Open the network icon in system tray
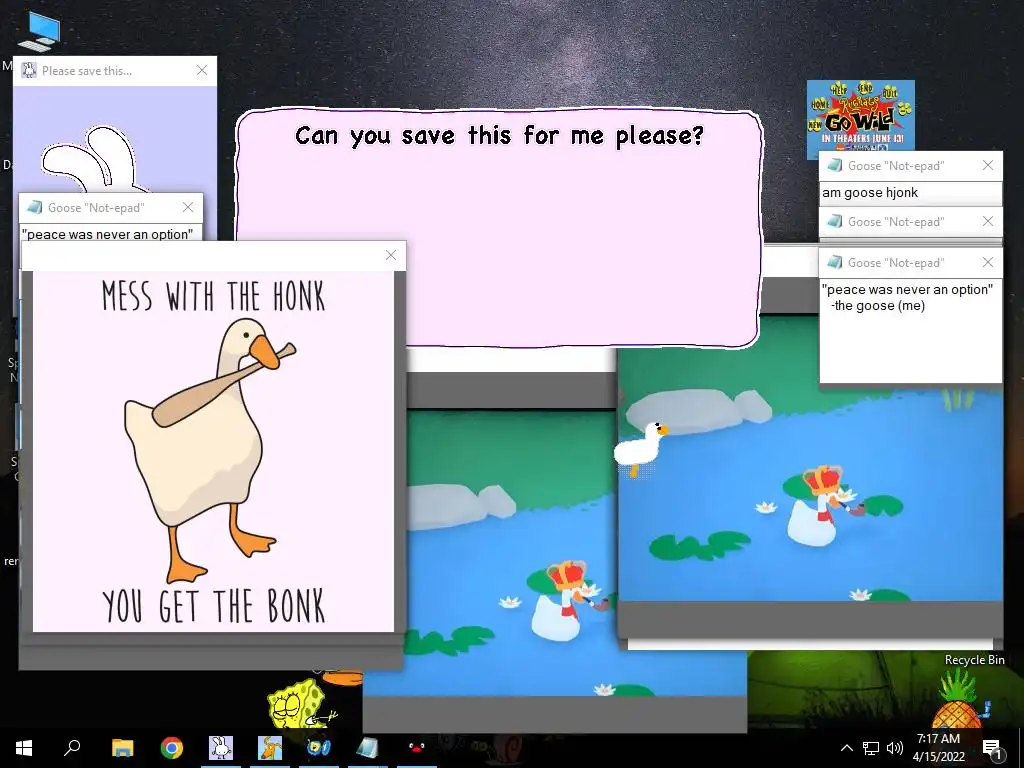The height and width of the screenshot is (768, 1024). 871,748
